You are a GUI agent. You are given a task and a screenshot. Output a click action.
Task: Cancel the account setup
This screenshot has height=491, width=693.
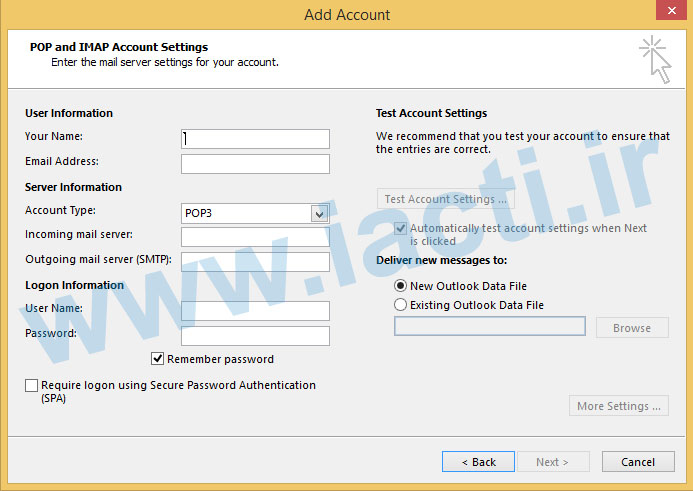tap(638, 462)
